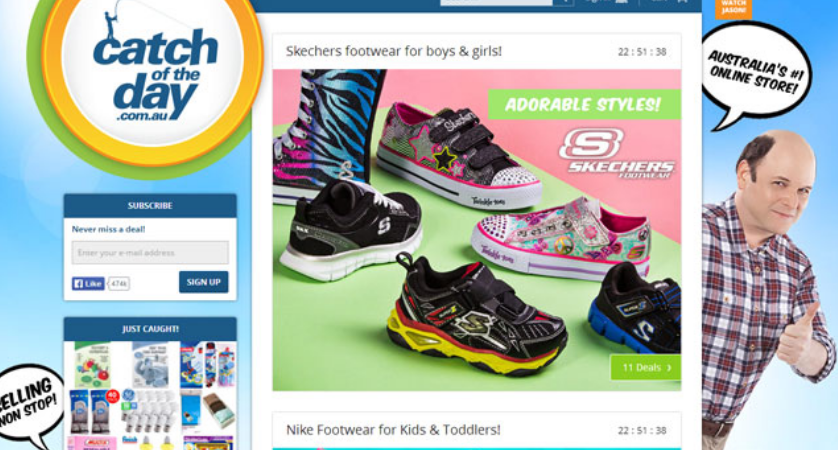Open Nike Footwear for Kids & Toddlers link
The image size is (838, 450).
[x=393, y=430]
